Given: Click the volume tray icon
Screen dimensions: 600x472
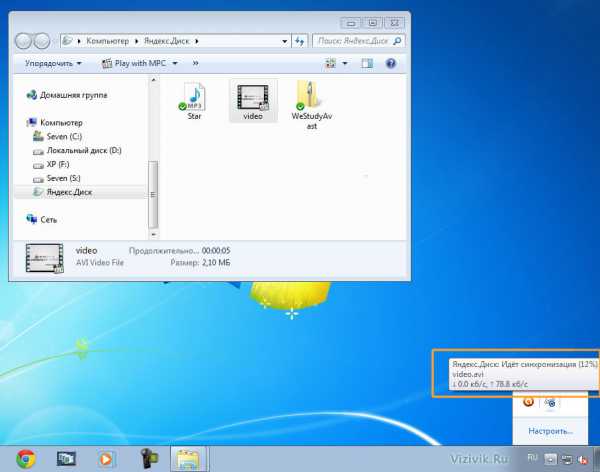Looking at the screenshot, I should click(583, 459).
